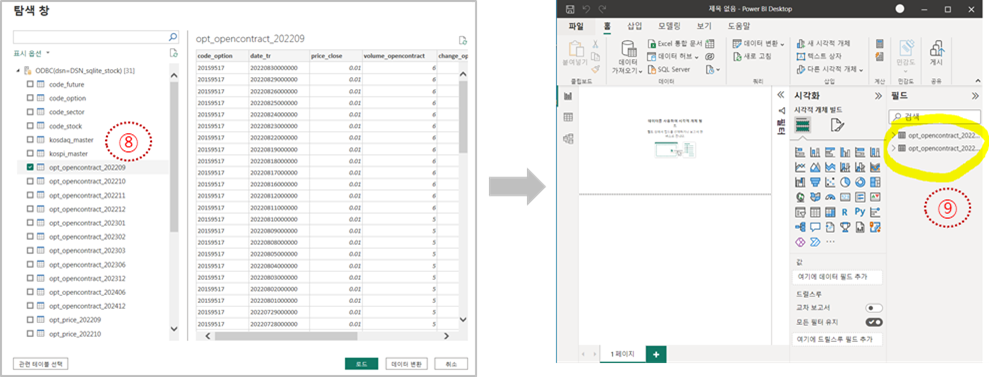Insert a 텍스트 상자 (text box)

[x=819, y=56]
